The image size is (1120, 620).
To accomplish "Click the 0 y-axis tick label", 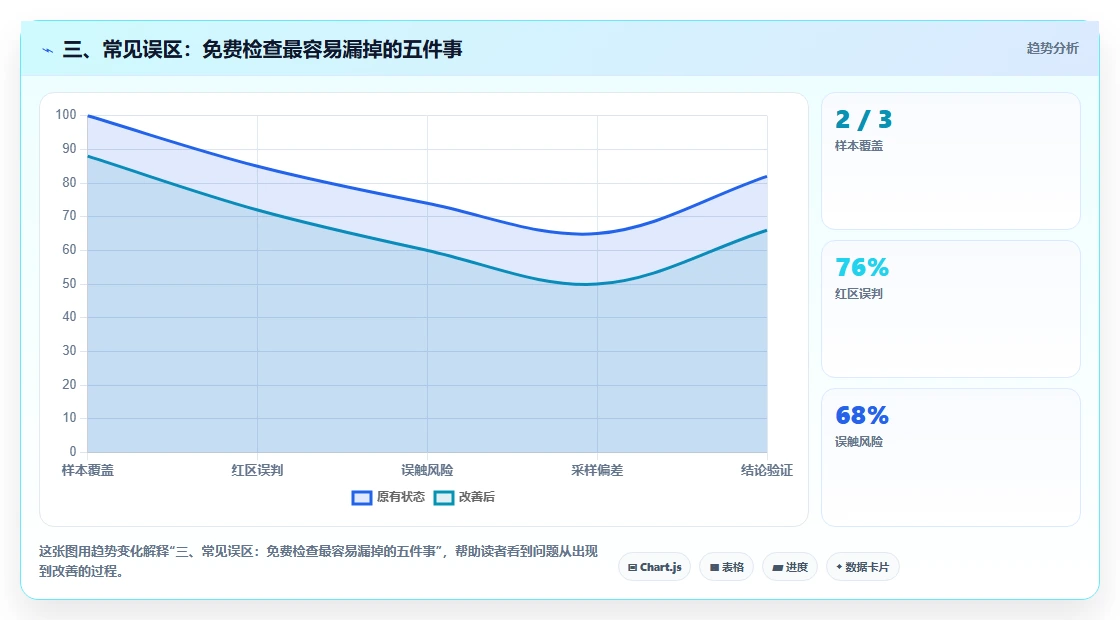I will pos(73,451).
